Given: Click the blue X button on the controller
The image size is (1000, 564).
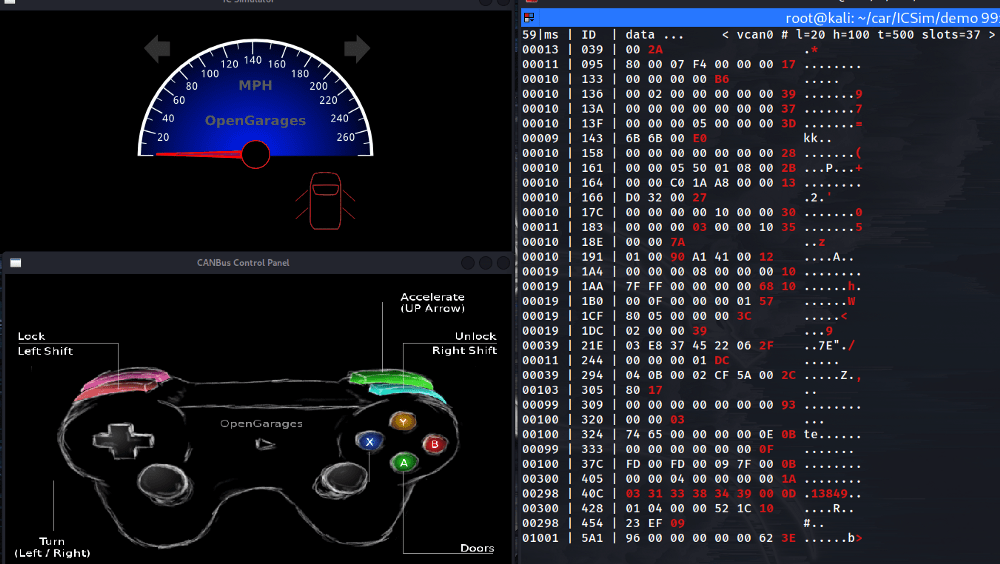Looking at the screenshot, I should [x=369, y=442].
